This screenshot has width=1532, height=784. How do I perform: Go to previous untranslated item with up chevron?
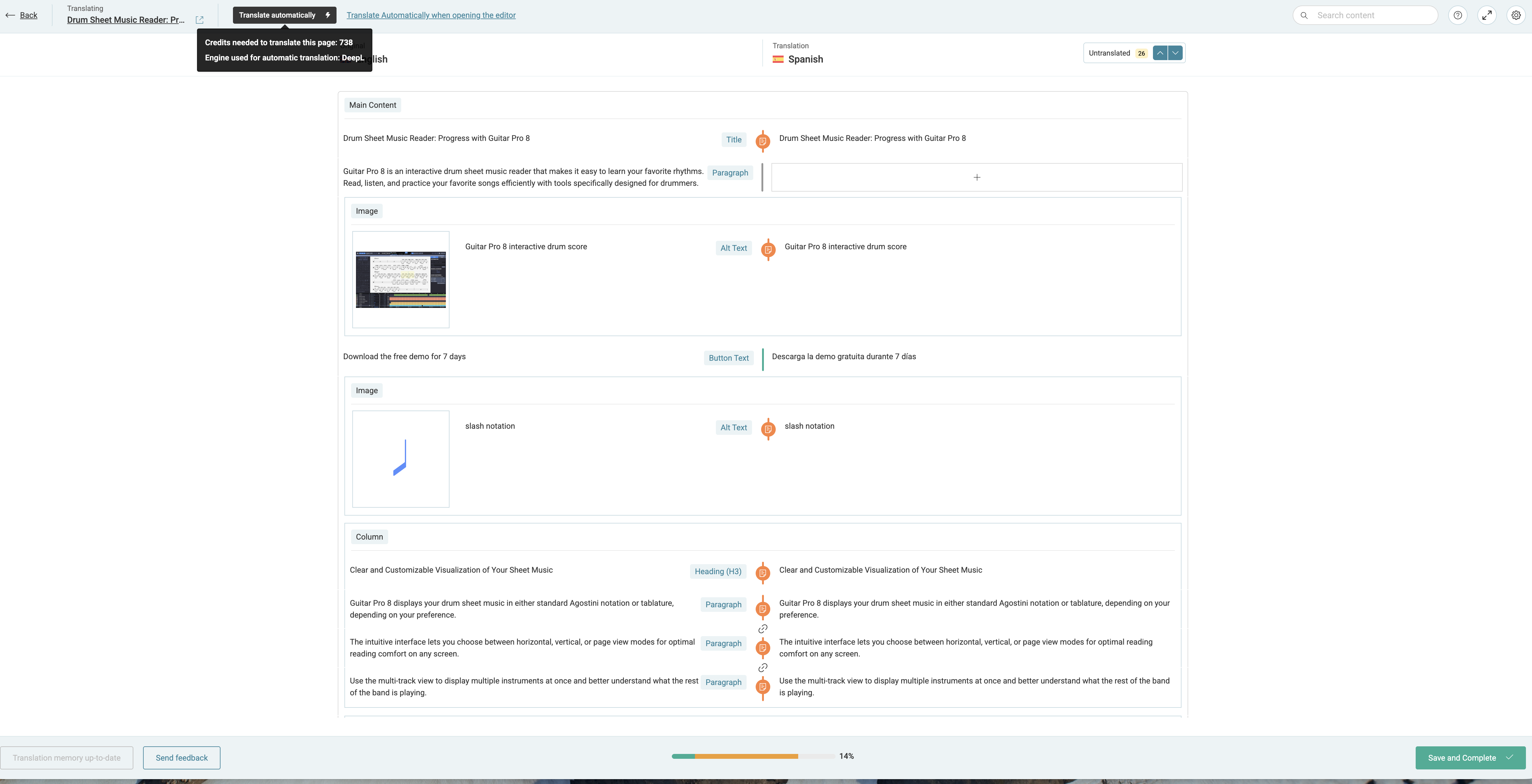pyautogui.click(x=1160, y=53)
